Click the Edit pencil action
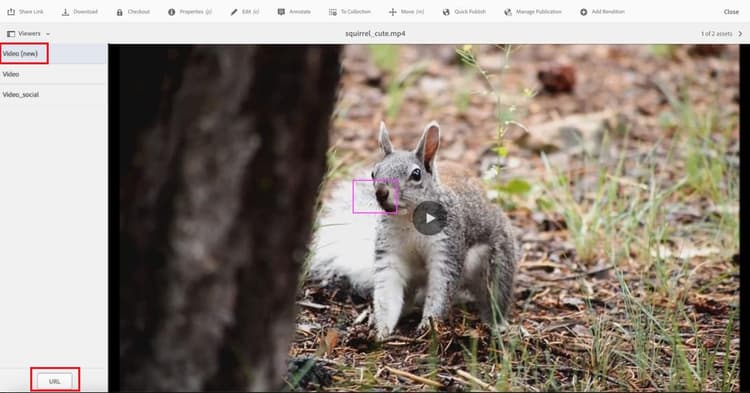750x393 pixels. [245, 11]
